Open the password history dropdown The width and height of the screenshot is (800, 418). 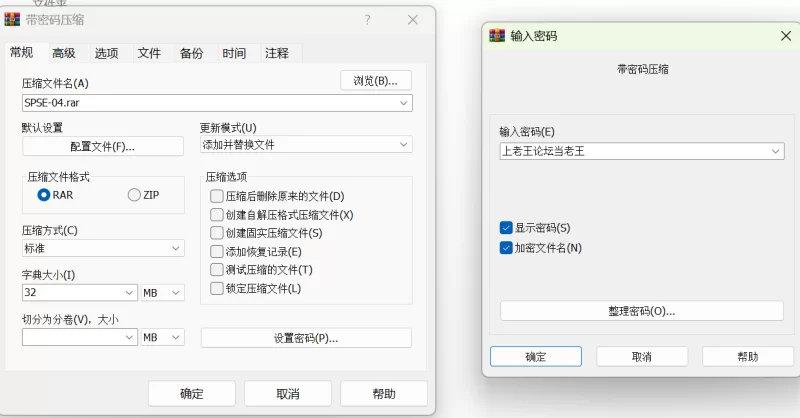pyautogui.click(x=776, y=151)
